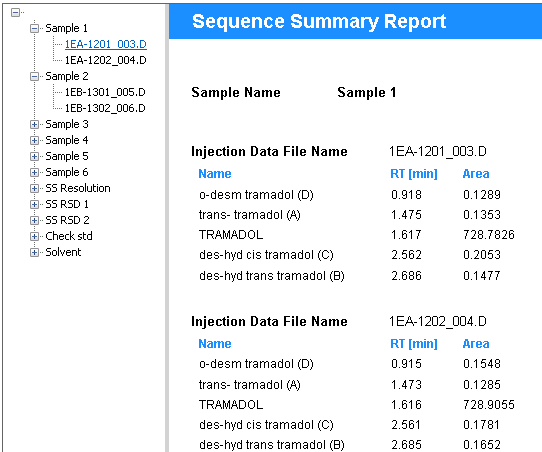Expand the Sample 3 node
Image resolution: width=542 pixels, height=452 pixels.
tap(34, 124)
